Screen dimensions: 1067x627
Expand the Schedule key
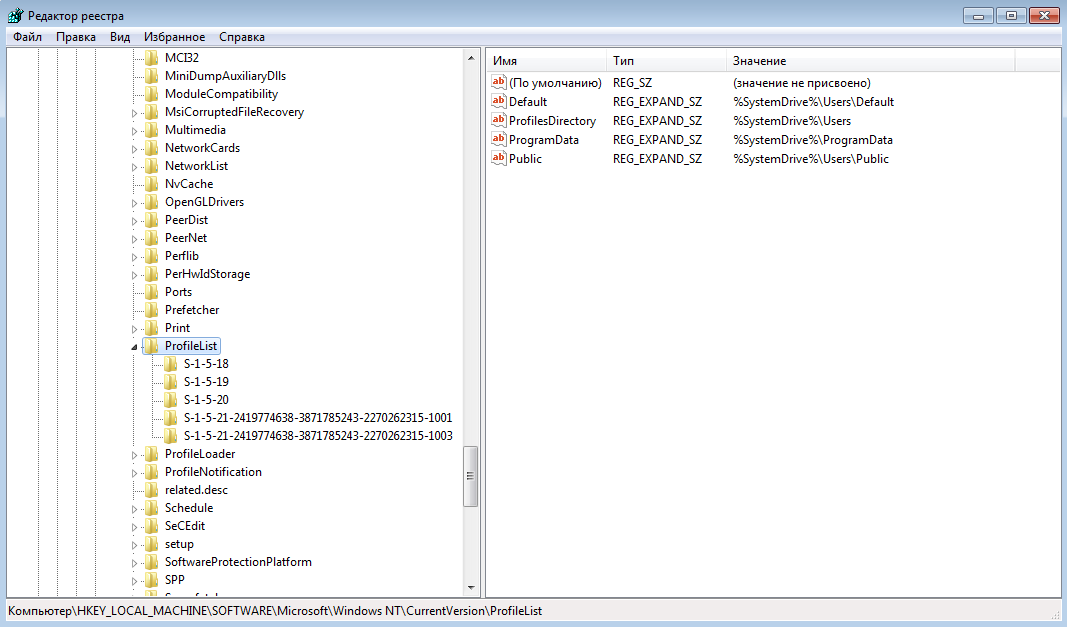tap(134, 509)
